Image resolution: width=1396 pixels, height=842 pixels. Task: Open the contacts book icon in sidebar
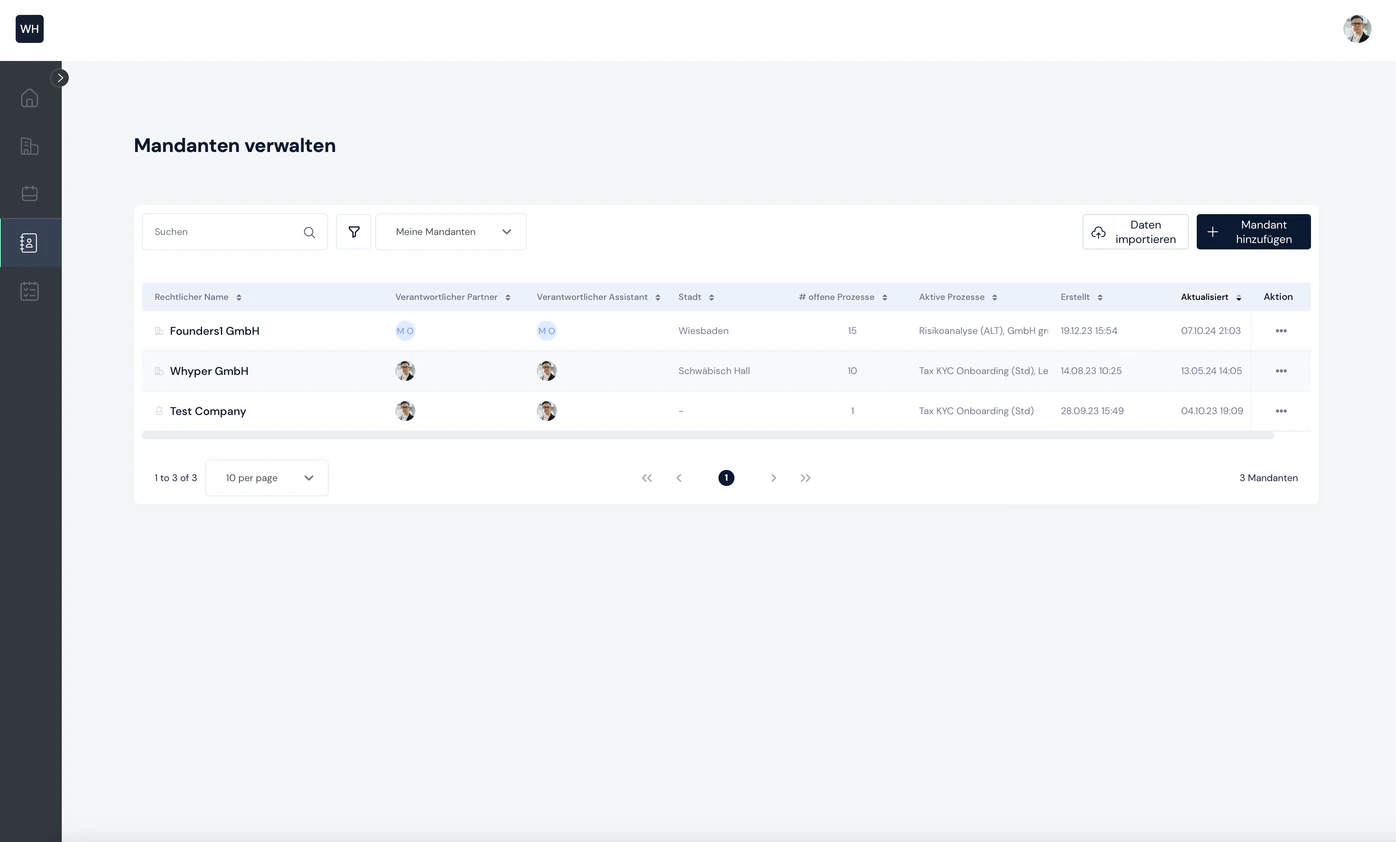coord(30,243)
